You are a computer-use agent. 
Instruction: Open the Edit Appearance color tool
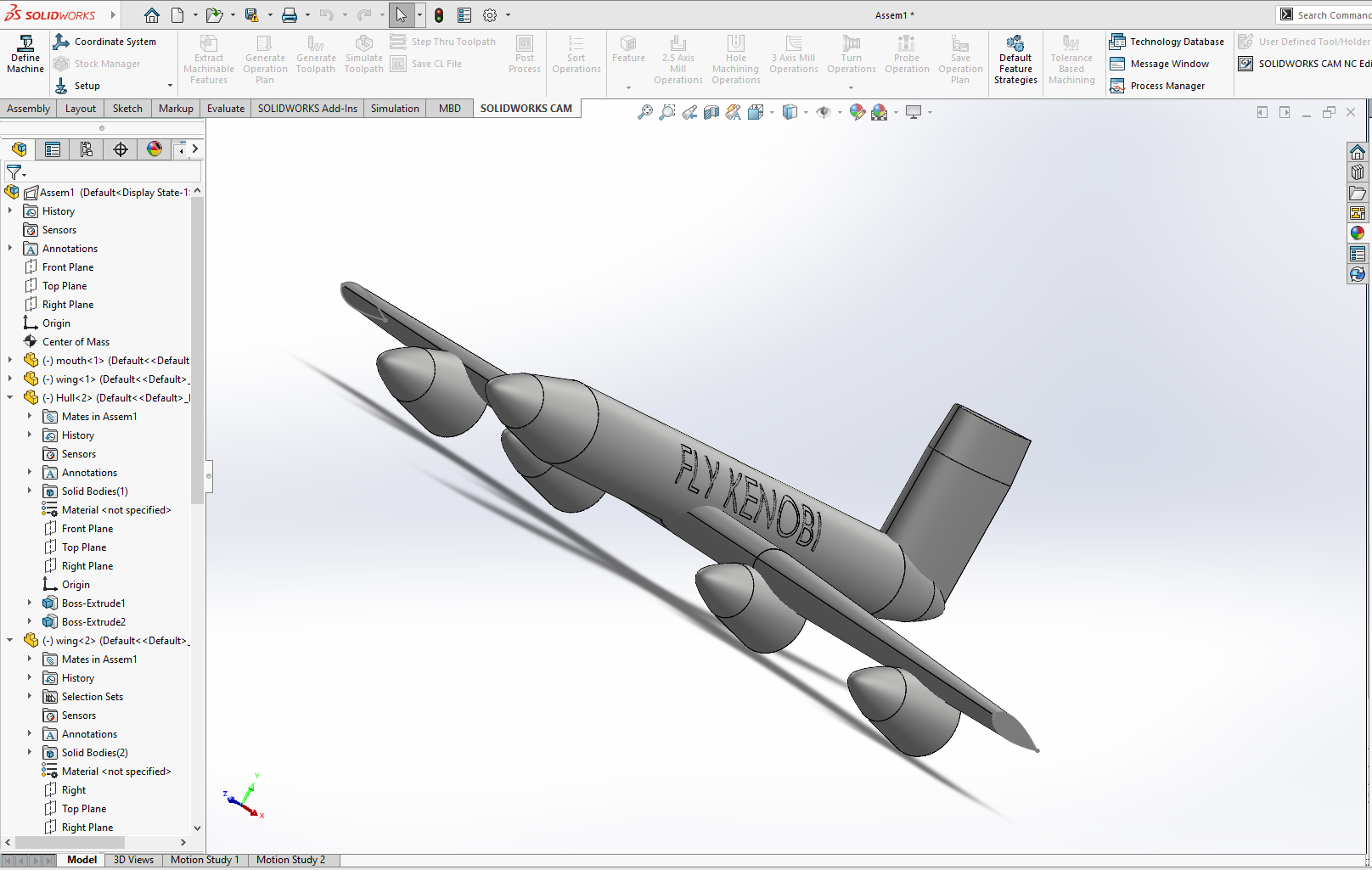[857, 112]
